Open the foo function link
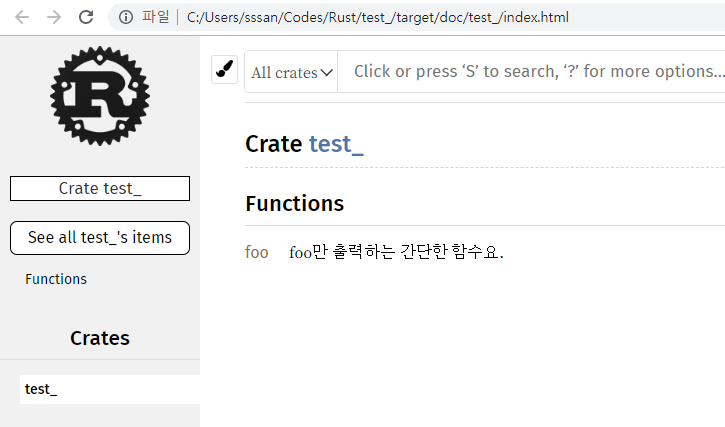The height and width of the screenshot is (427, 725). pyautogui.click(x=257, y=252)
